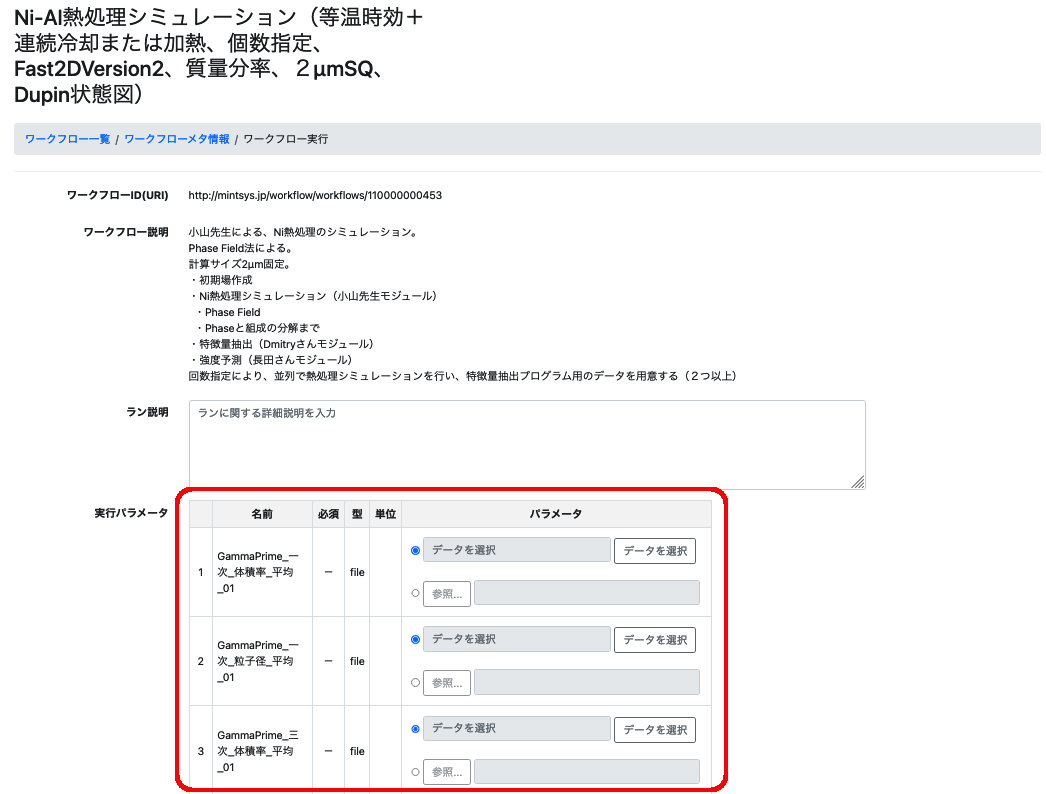Open the ワークフローメタ情報 breadcrumb link
This screenshot has height=794, width=1046.
(x=177, y=139)
